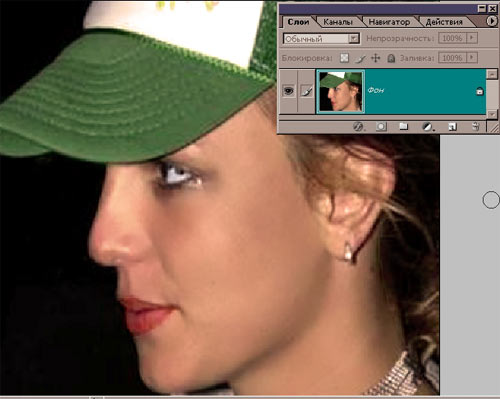Open the Непрозрачность slider arrow
The height and width of the screenshot is (399, 500).
(472, 38)
